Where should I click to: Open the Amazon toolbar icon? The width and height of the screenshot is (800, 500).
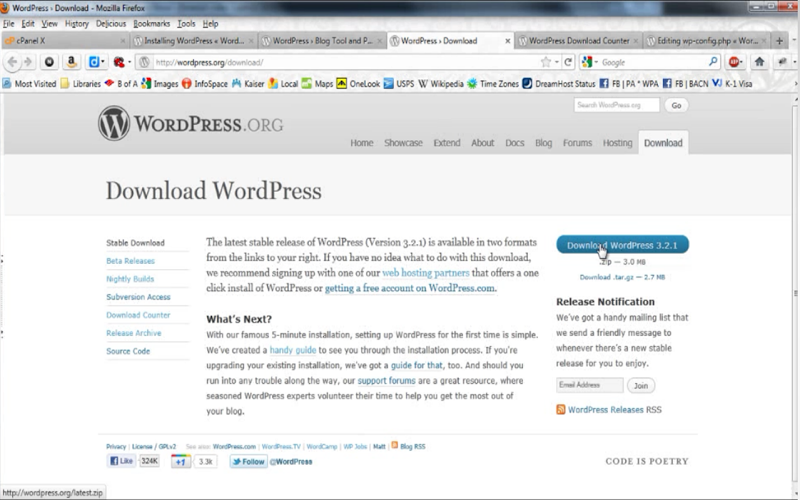pos(71,62)
